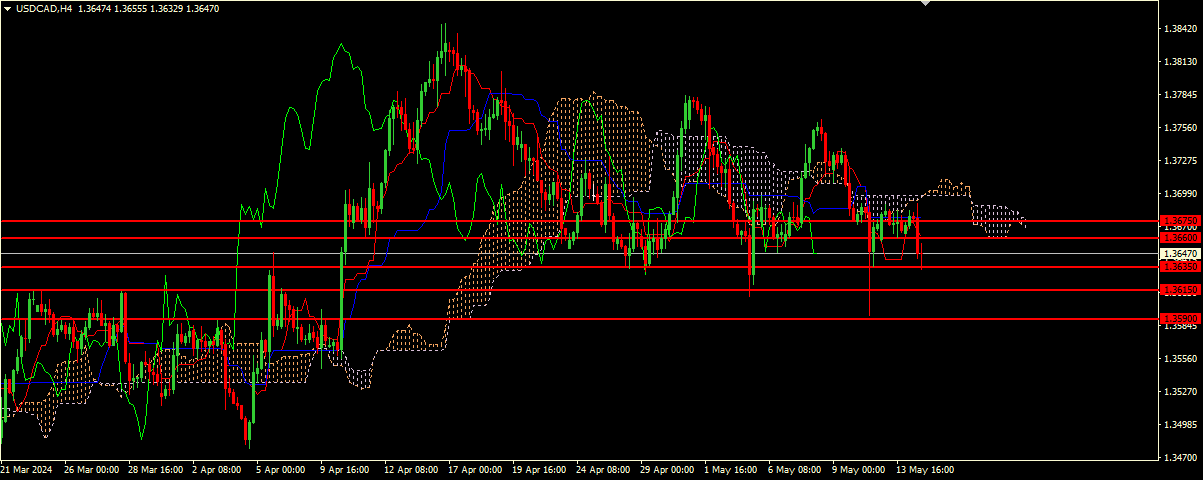Select the 1.36350 horizontal line price label
The height and width of the screenshot is (480, 1203).
(x=1179, y=267)
